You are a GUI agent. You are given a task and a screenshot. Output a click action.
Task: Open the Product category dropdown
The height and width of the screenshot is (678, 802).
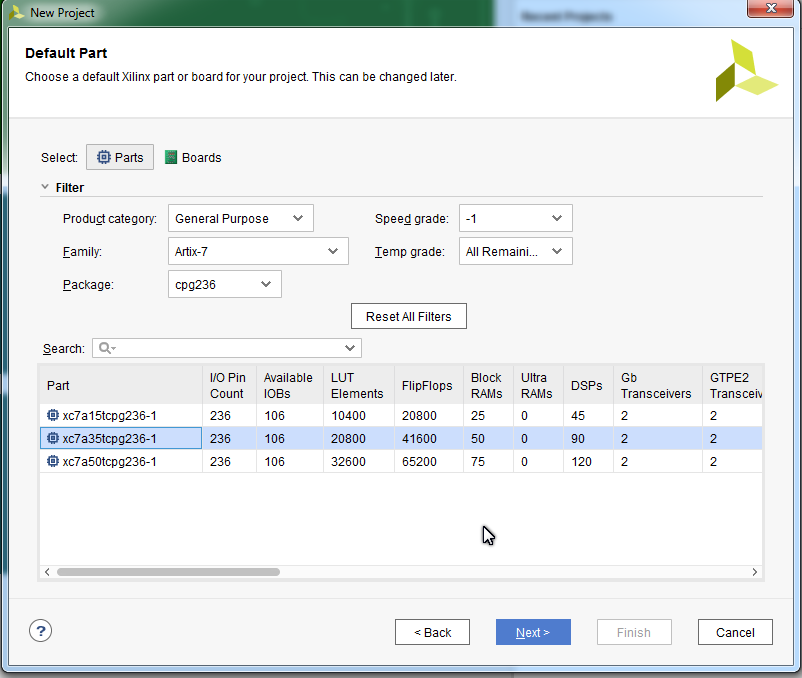click(x=240, y=218)
